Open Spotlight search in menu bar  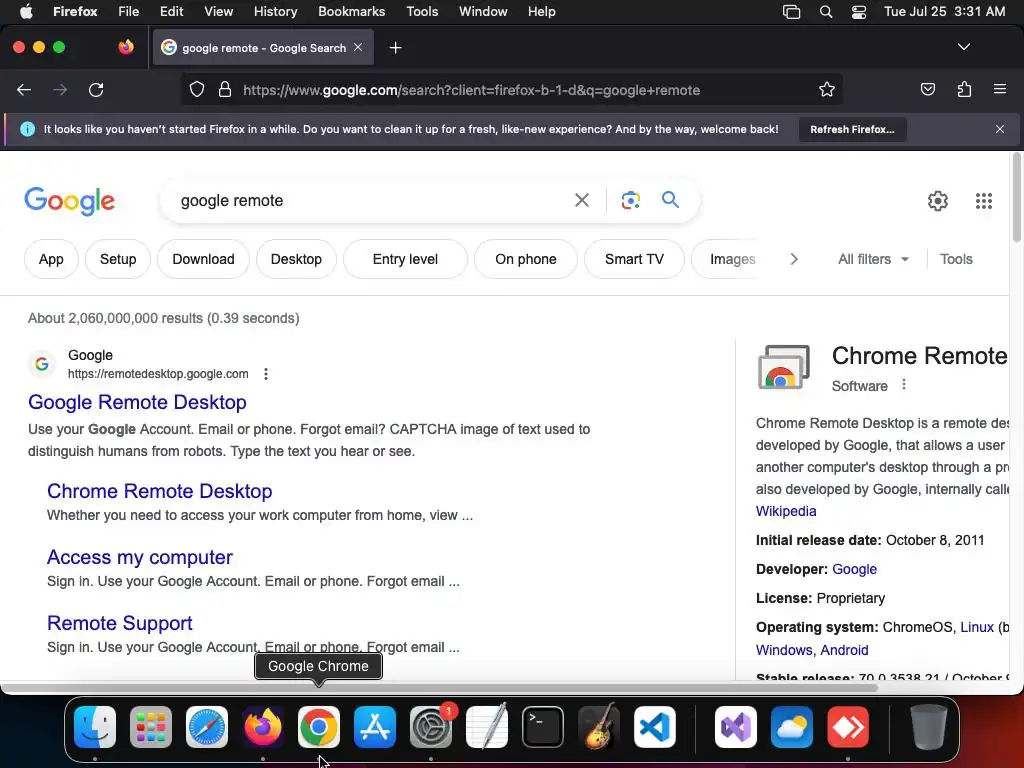pos(826,12)
